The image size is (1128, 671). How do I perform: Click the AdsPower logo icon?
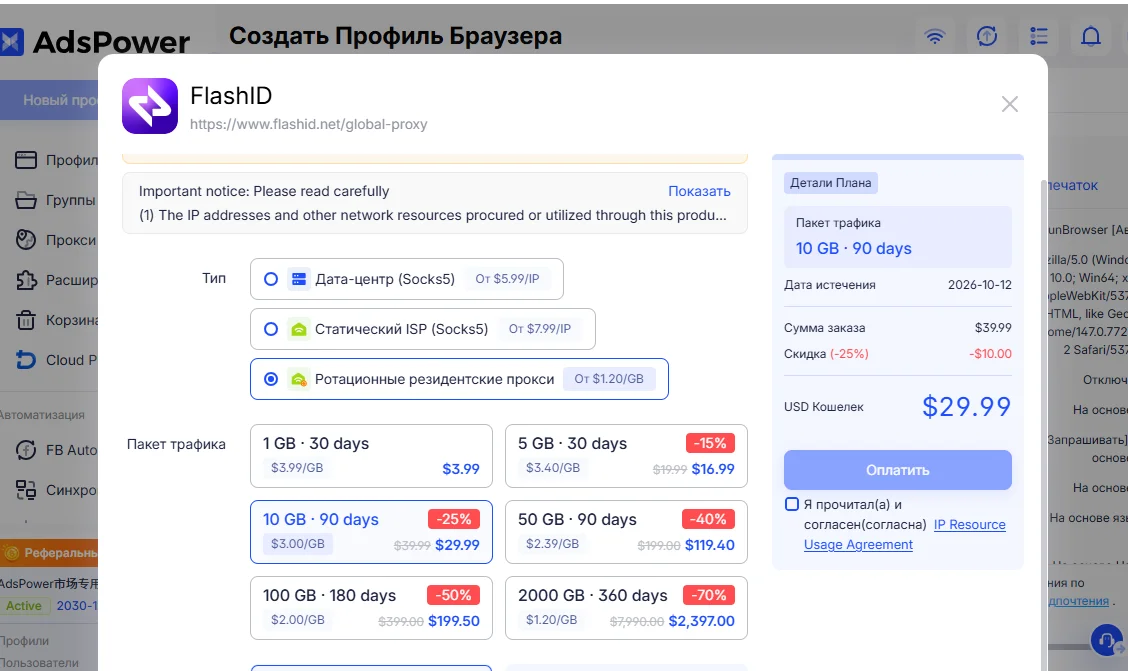(11, 42)
